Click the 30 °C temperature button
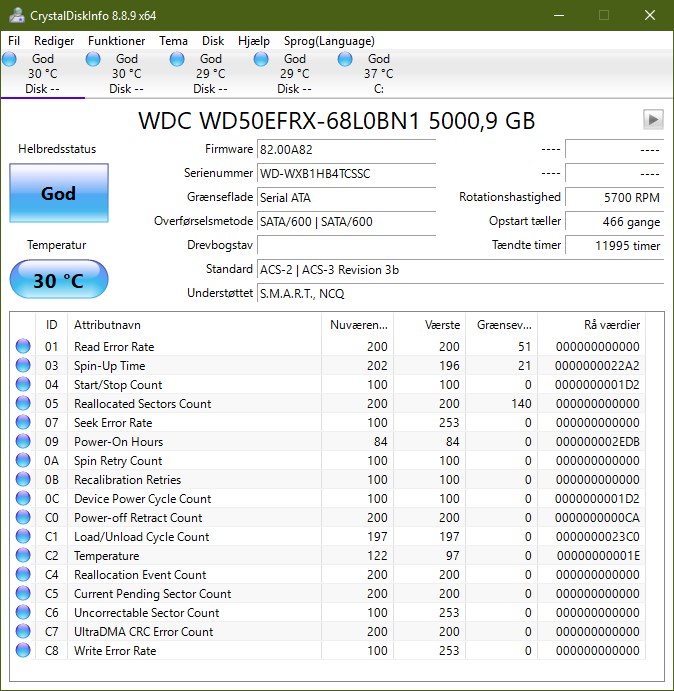674x691 pixels. pos(59,279)
